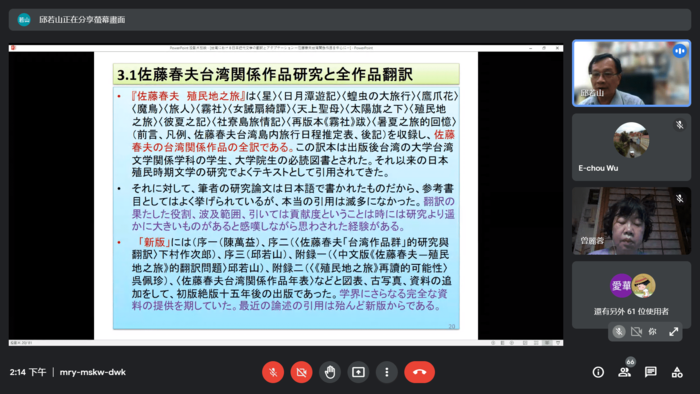Open more options three-dot menu
Screen dimensions: 700x394
[387, 372]
